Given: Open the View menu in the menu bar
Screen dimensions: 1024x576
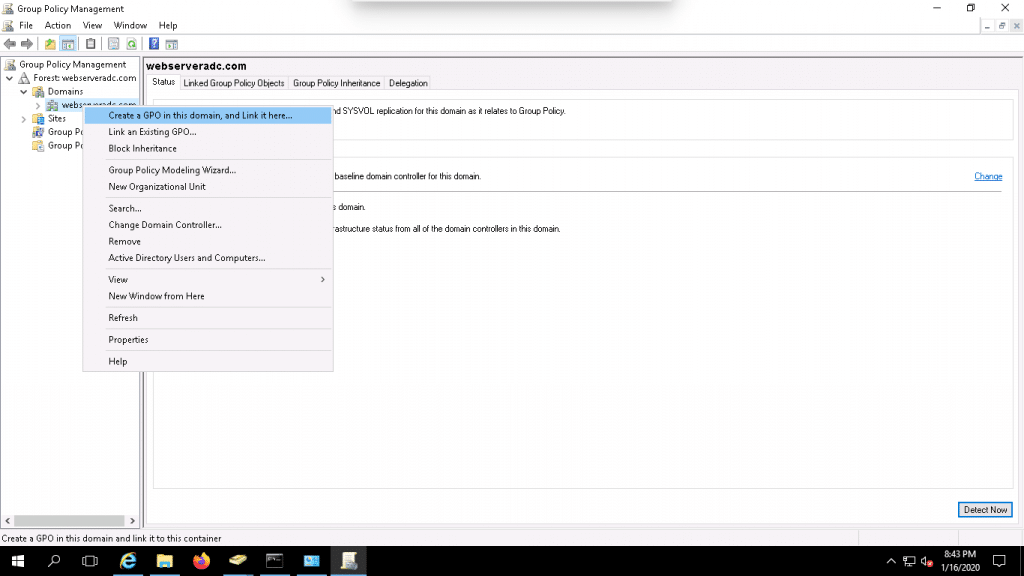Looking at the screenshot, I should (92, 25).
